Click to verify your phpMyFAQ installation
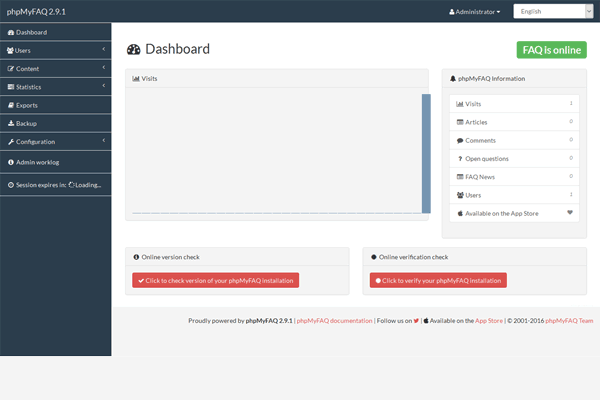This screenshot has height=400, width=600. 438,280
